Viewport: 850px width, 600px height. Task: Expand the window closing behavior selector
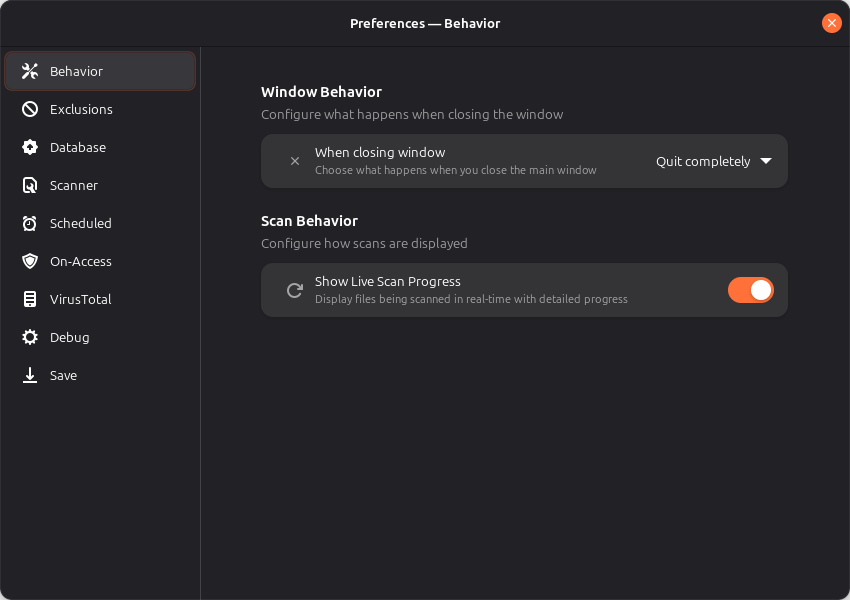click(713, 161)
